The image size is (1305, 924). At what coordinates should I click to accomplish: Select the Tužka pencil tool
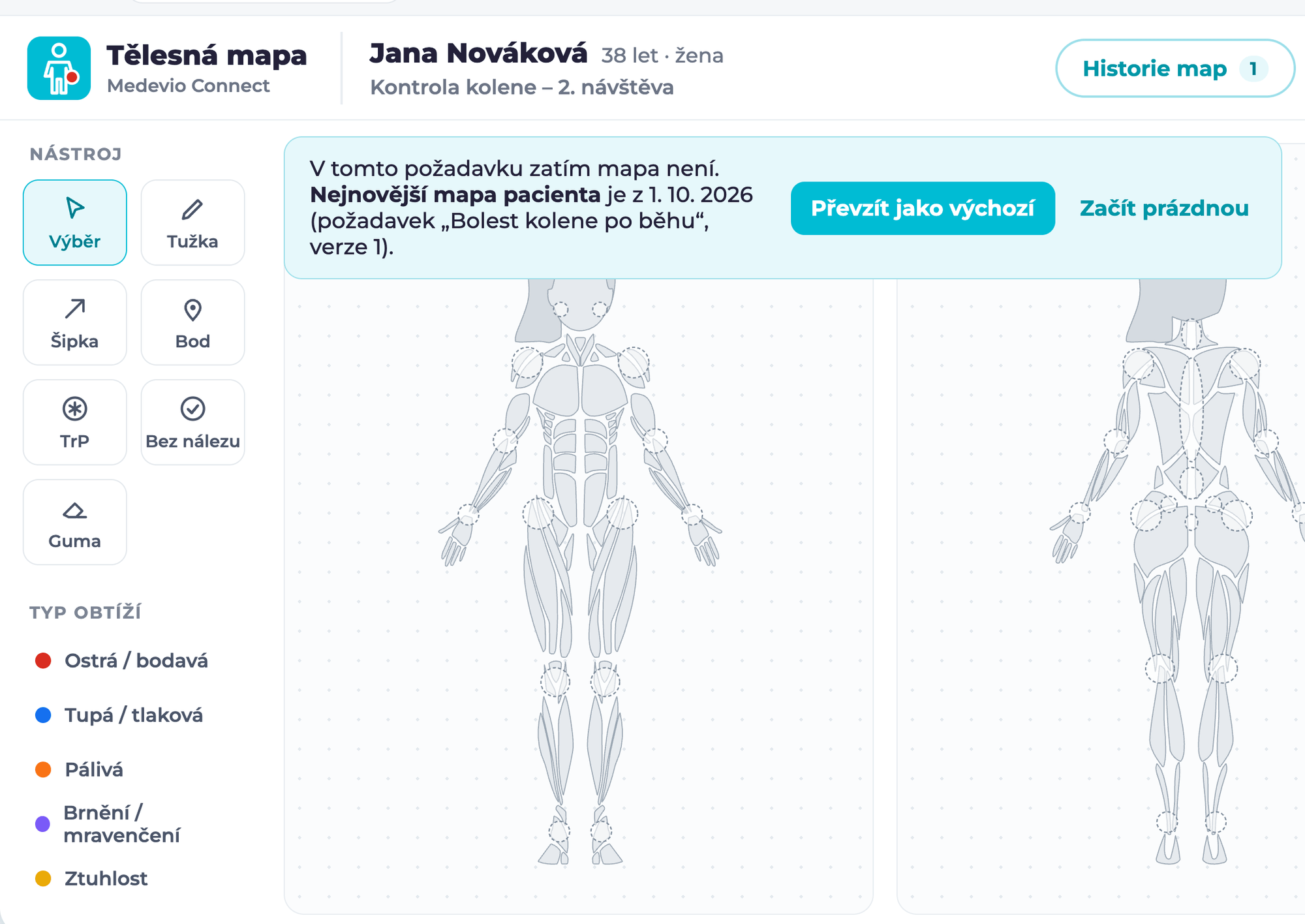click(x=192, y=223)
